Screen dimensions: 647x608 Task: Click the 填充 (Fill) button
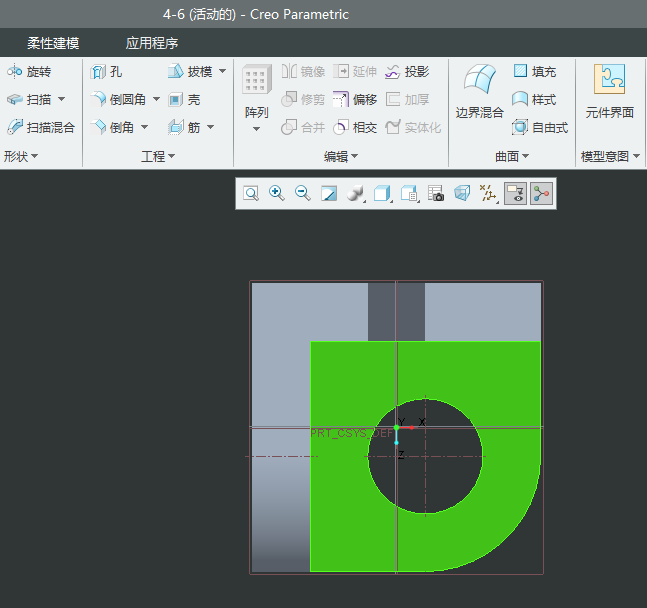pyautogui.click(x=534, y=72)
